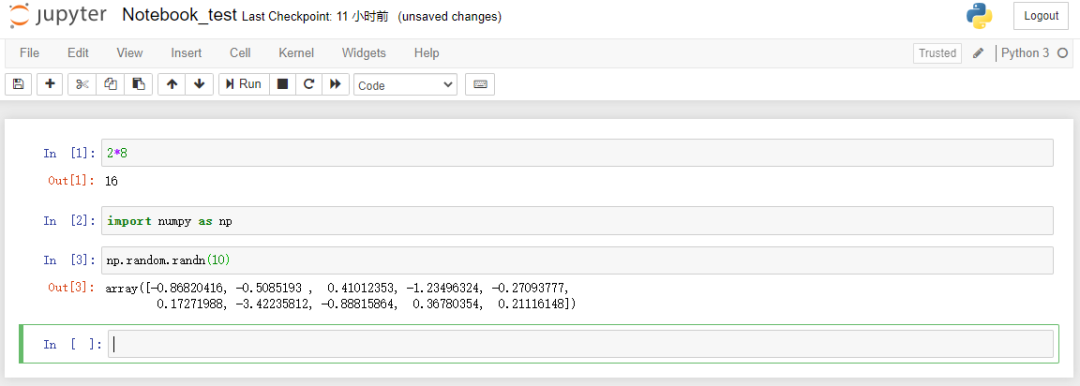Paste cells below icon

tap(138, 84)
